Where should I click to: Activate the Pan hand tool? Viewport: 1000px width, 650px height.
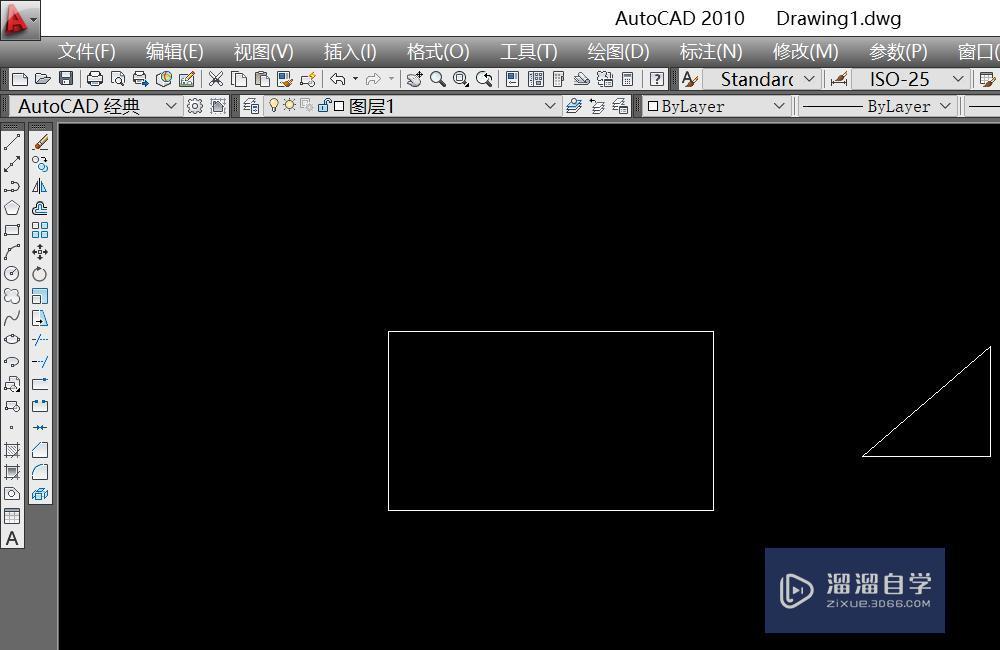pyautogui.click(x=415, y=79)
